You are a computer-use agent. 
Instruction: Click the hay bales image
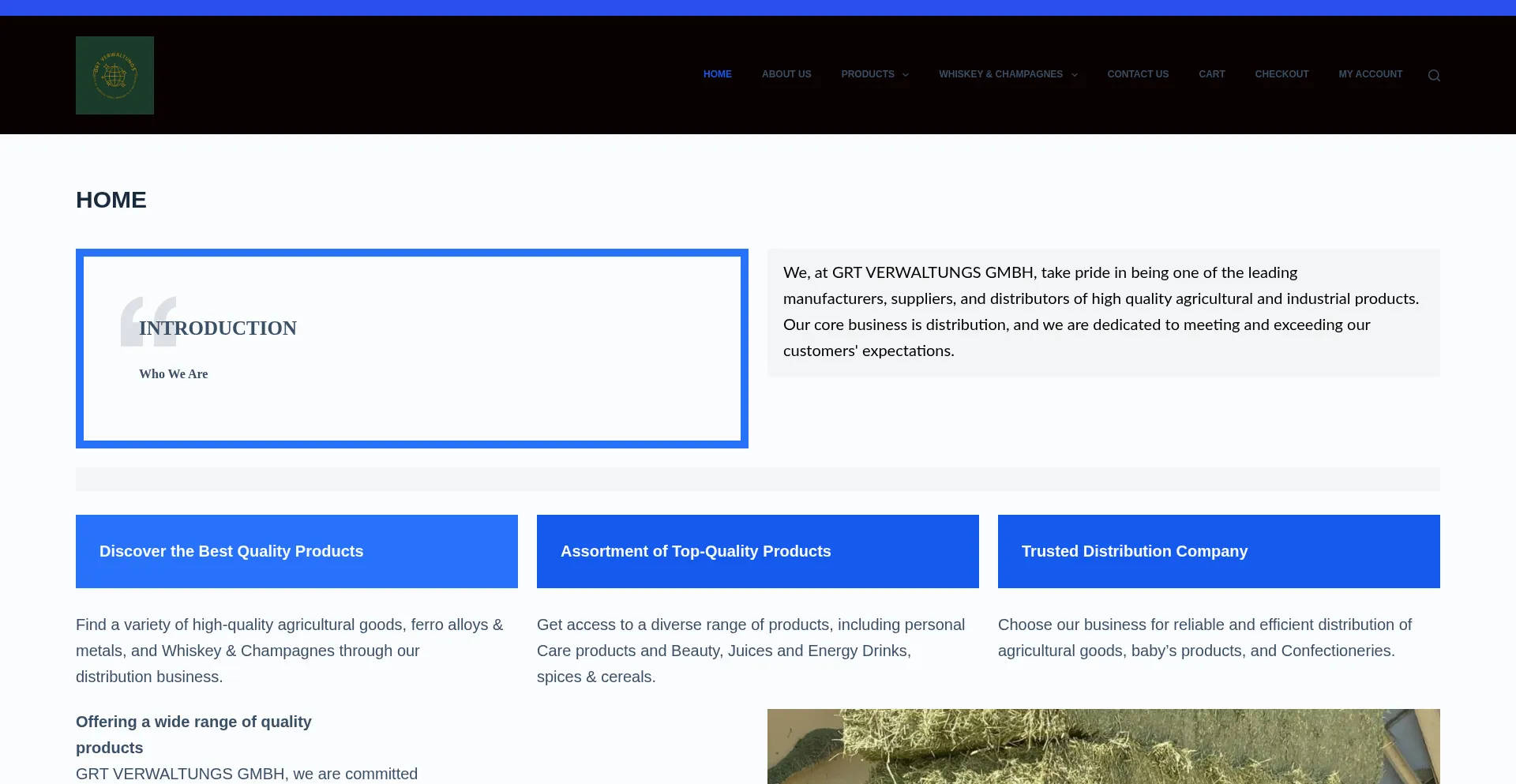[1103, 746]
